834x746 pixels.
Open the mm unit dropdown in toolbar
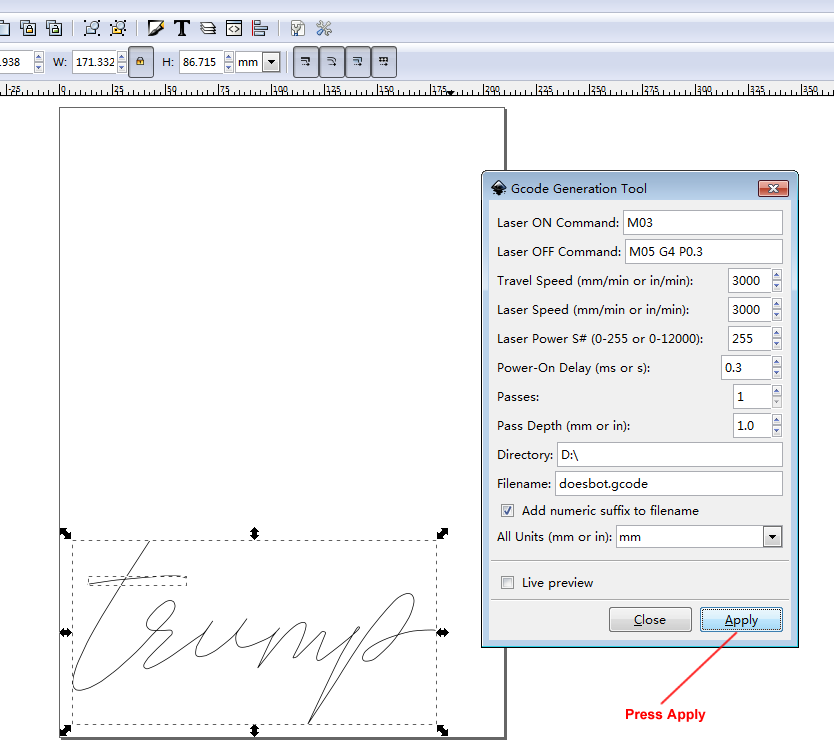pyautogui.click(x=270, y=62)
